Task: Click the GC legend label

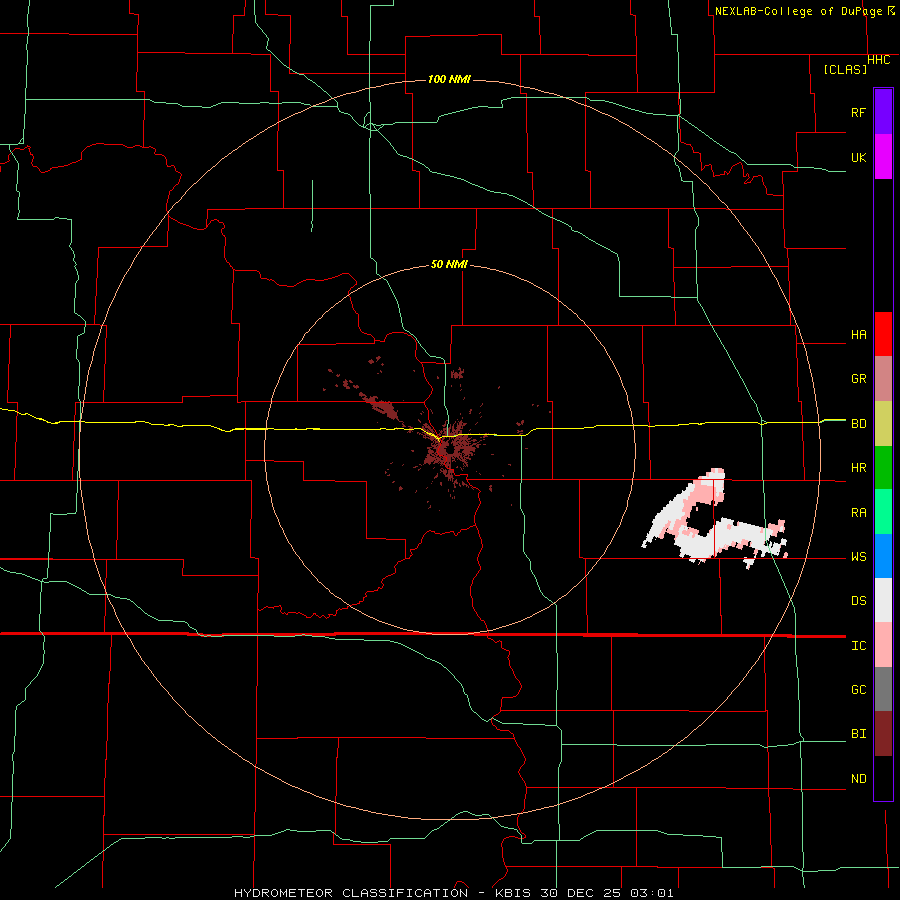Action: click(858, 690)
